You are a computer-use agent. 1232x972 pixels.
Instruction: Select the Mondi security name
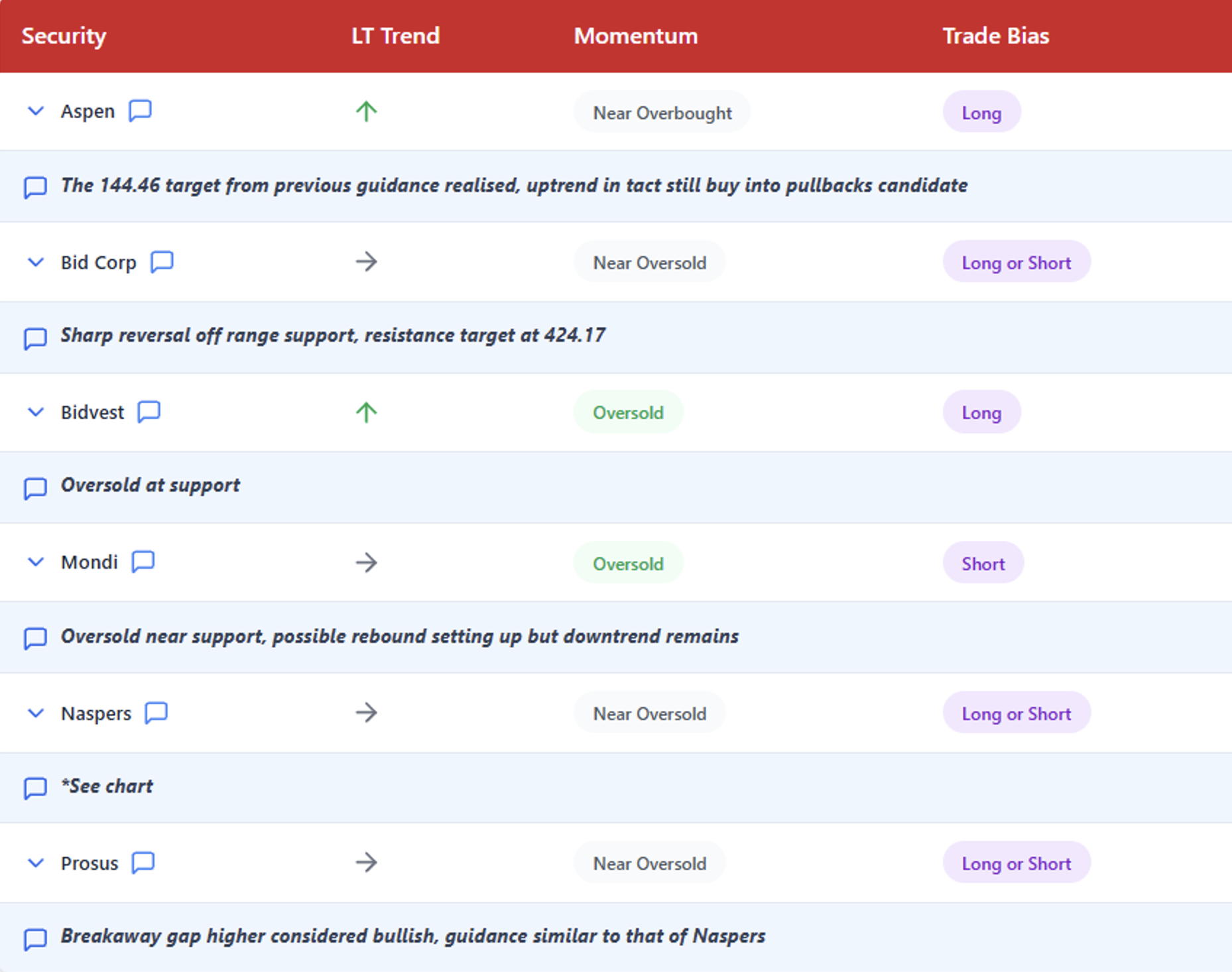pos(89,562)
